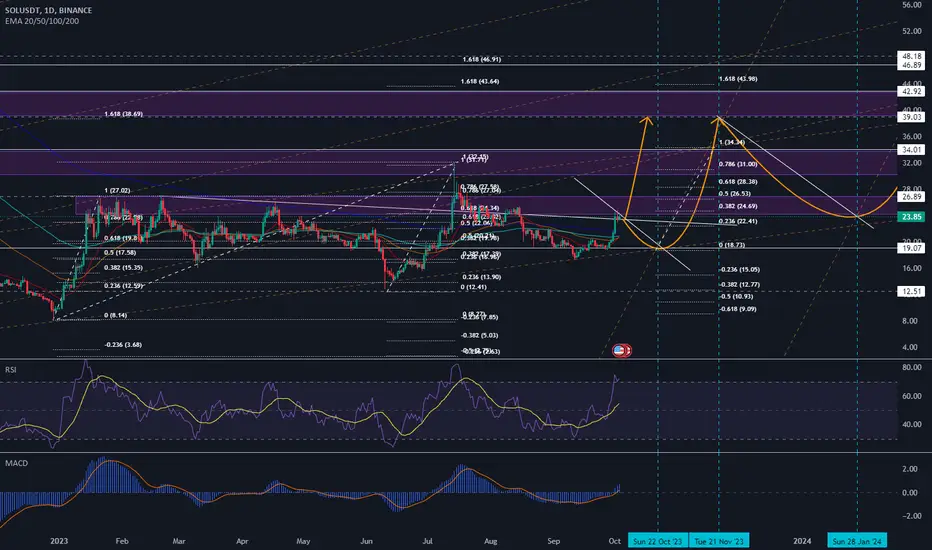
Task: Select the 48.18 price axis label
Action: 912,56
